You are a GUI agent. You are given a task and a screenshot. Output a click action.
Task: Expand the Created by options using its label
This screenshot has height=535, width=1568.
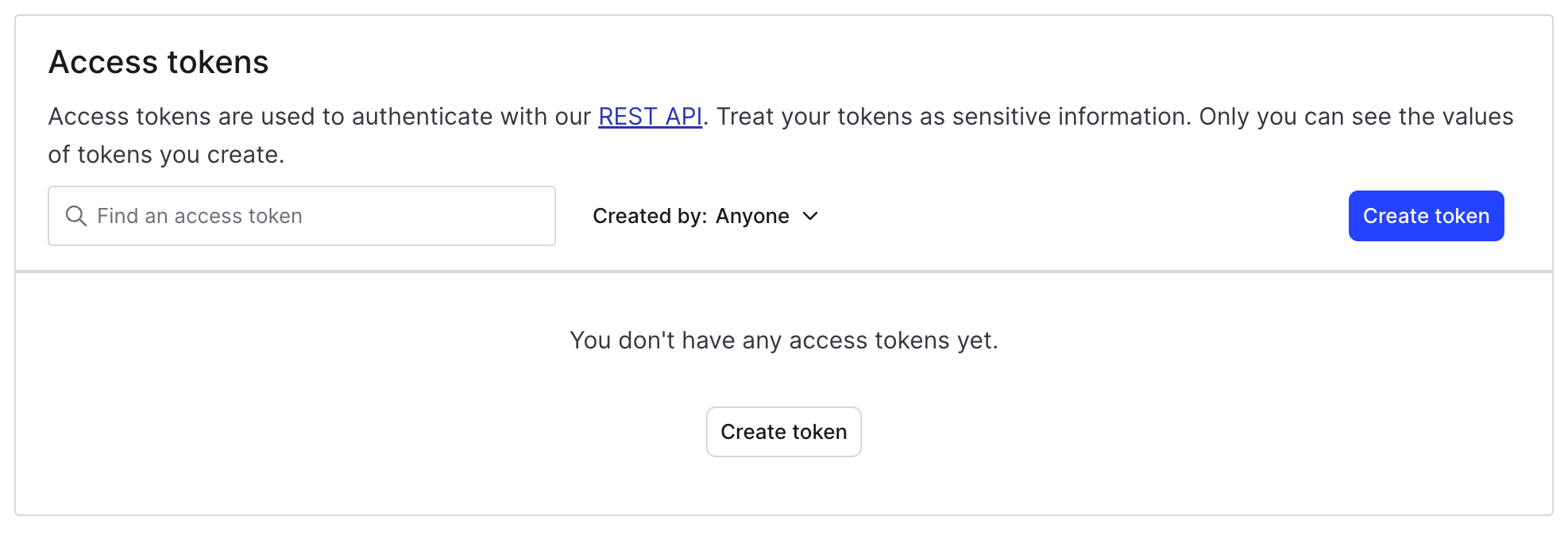(650, 216)
